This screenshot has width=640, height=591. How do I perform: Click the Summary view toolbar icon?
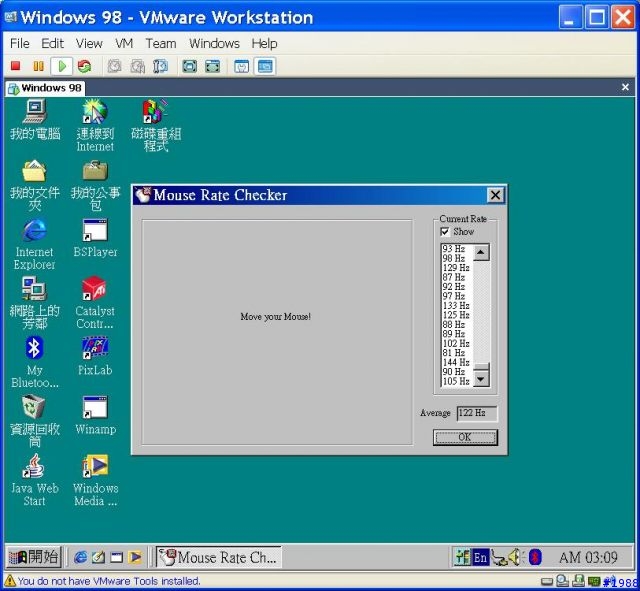[x=242, y=66]
